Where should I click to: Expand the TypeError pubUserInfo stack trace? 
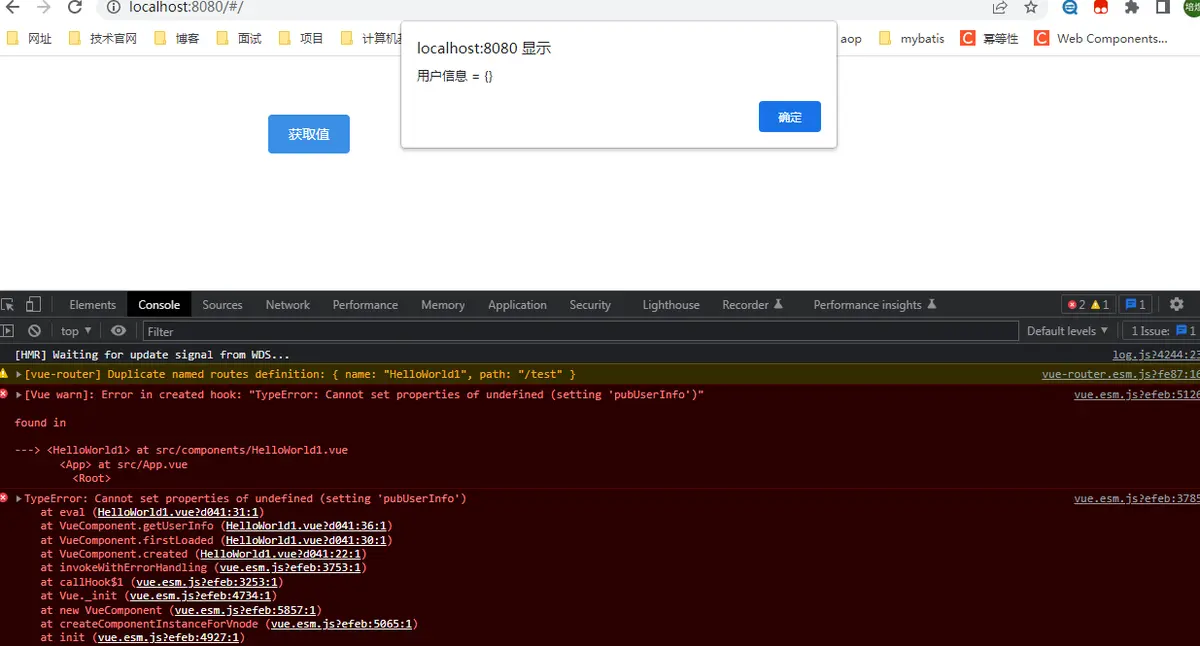(19, 498)
